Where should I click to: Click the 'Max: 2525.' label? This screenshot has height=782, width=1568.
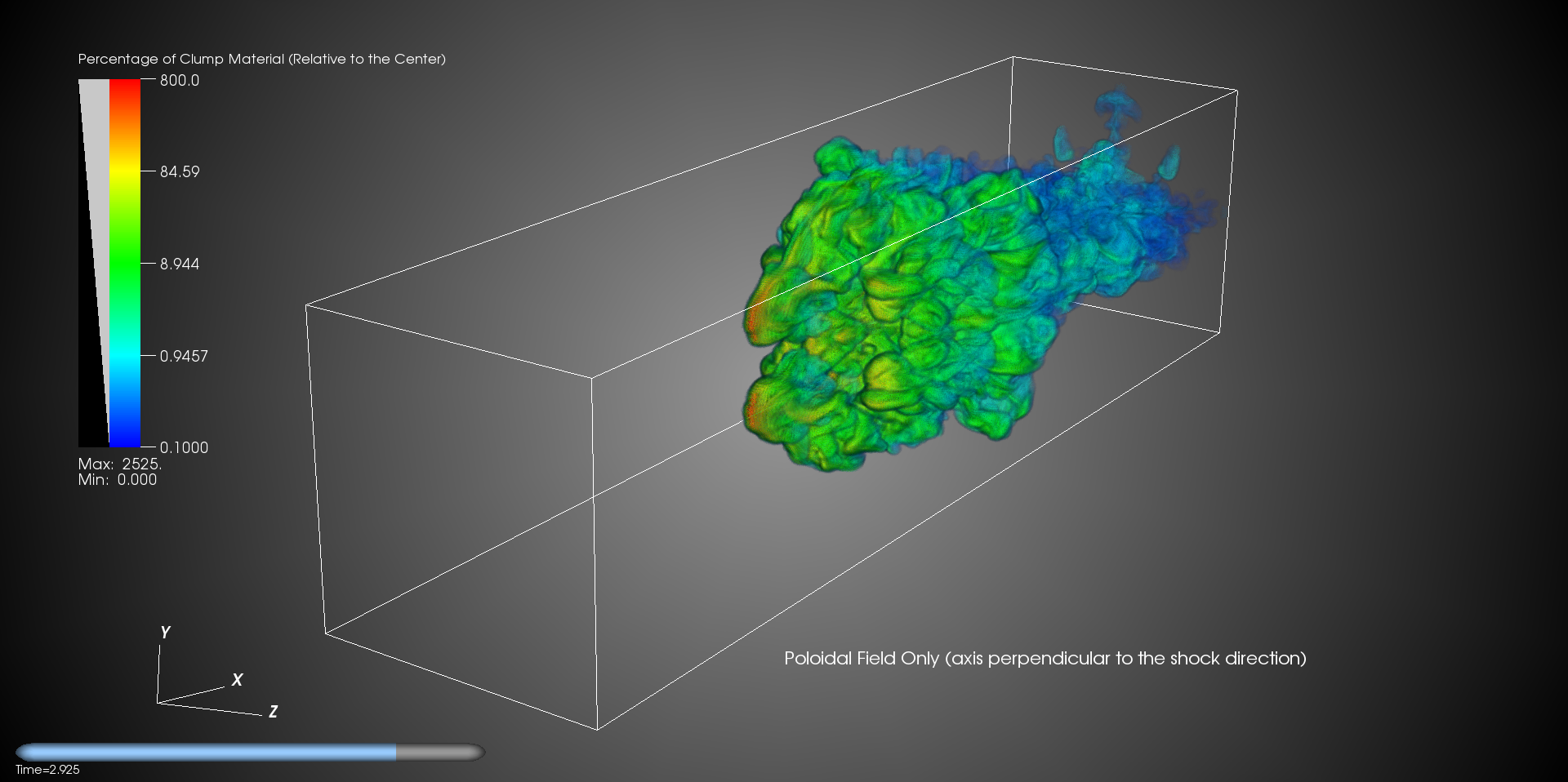(120, 464)
